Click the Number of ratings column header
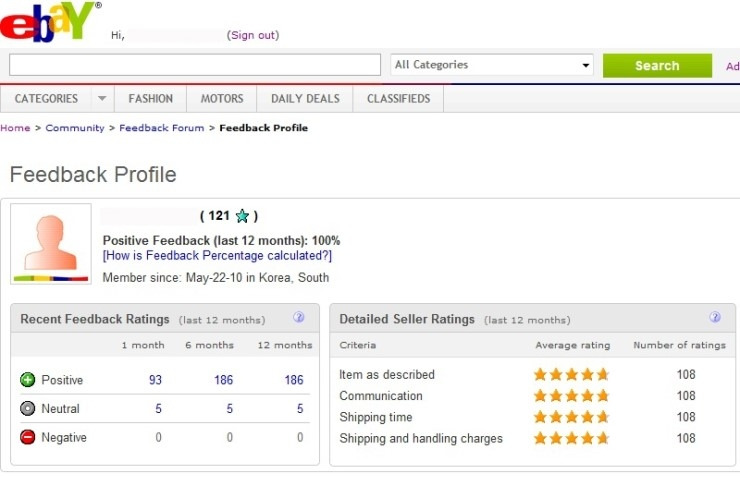 point(679,346)
